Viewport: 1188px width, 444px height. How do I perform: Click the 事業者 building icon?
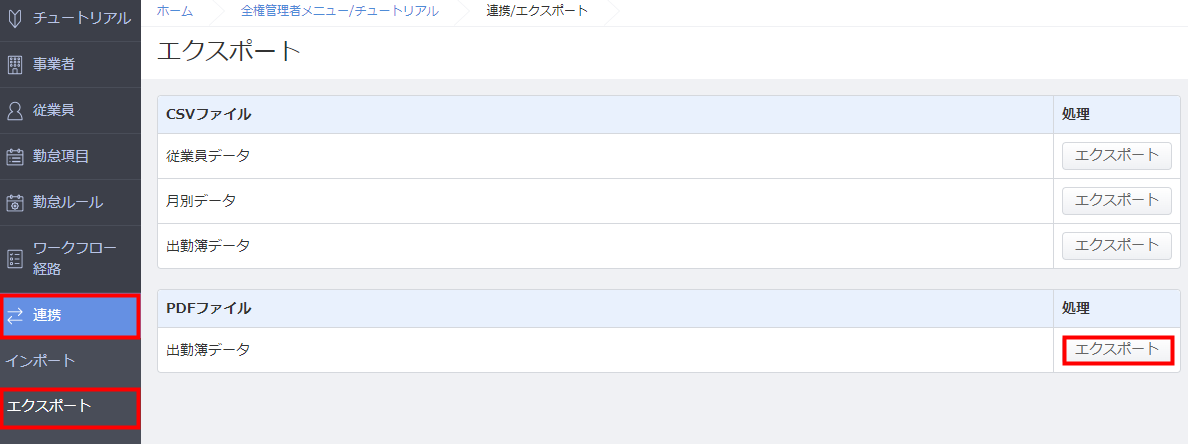point(14,65)
